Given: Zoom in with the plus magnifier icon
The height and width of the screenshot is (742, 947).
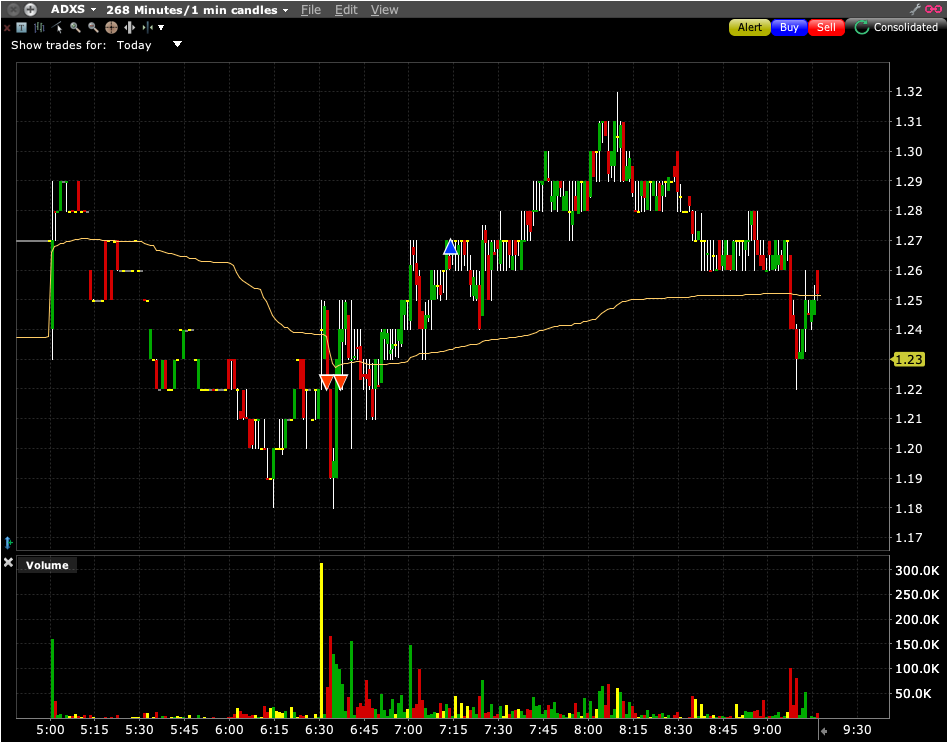Looking at the screenshot, I should 75,27.
